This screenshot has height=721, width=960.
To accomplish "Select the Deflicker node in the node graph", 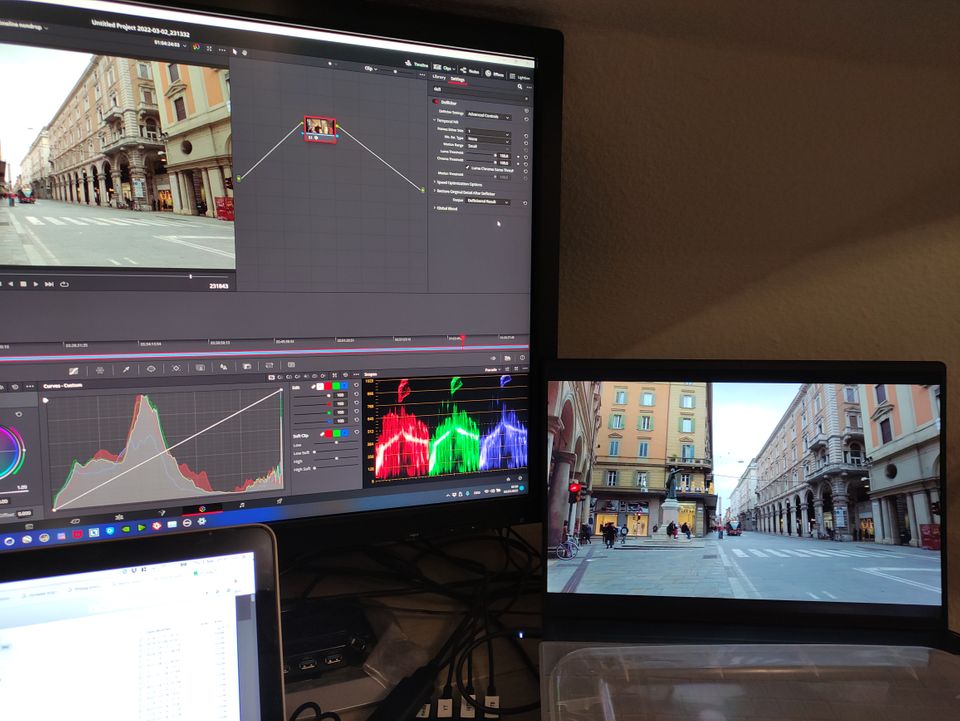I will [320, 128].
